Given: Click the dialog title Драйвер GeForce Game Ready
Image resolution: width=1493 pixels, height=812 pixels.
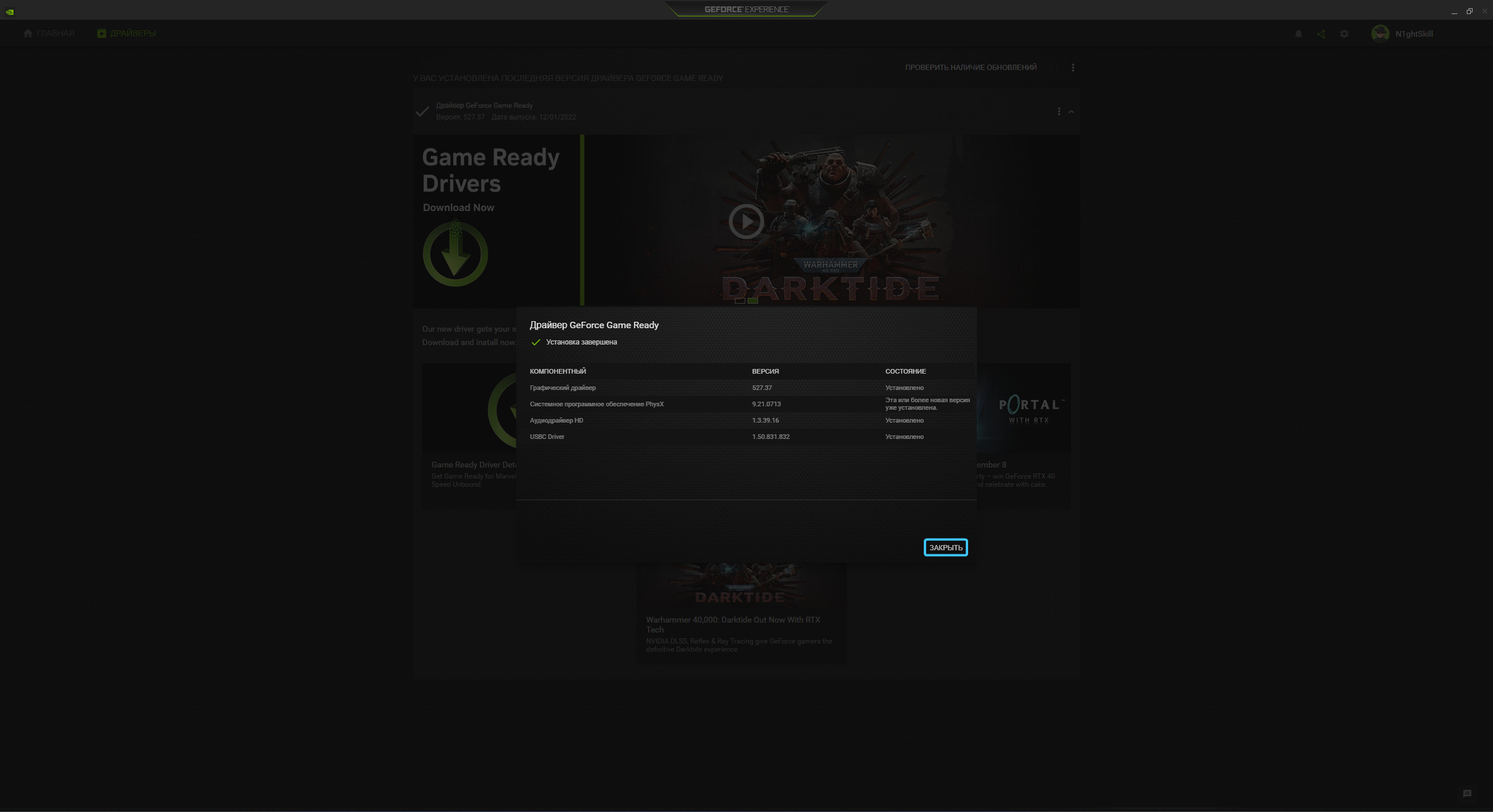Looking at the screenshot, I should coord(594,325).
